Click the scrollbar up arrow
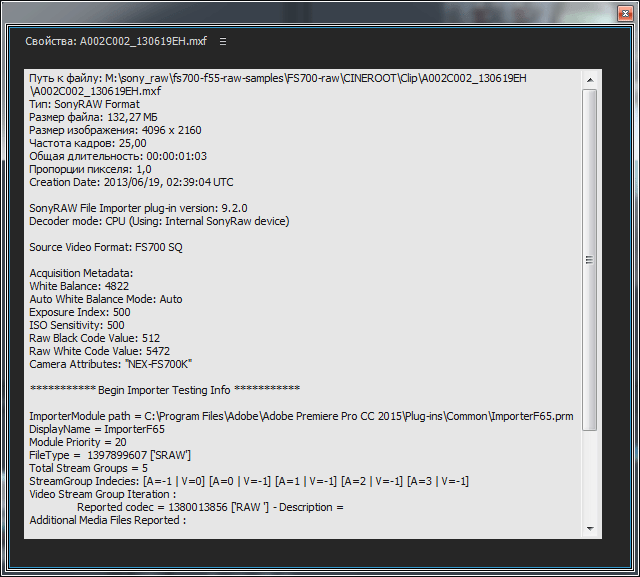The image size is (640, 577). [x=590, y=80]
